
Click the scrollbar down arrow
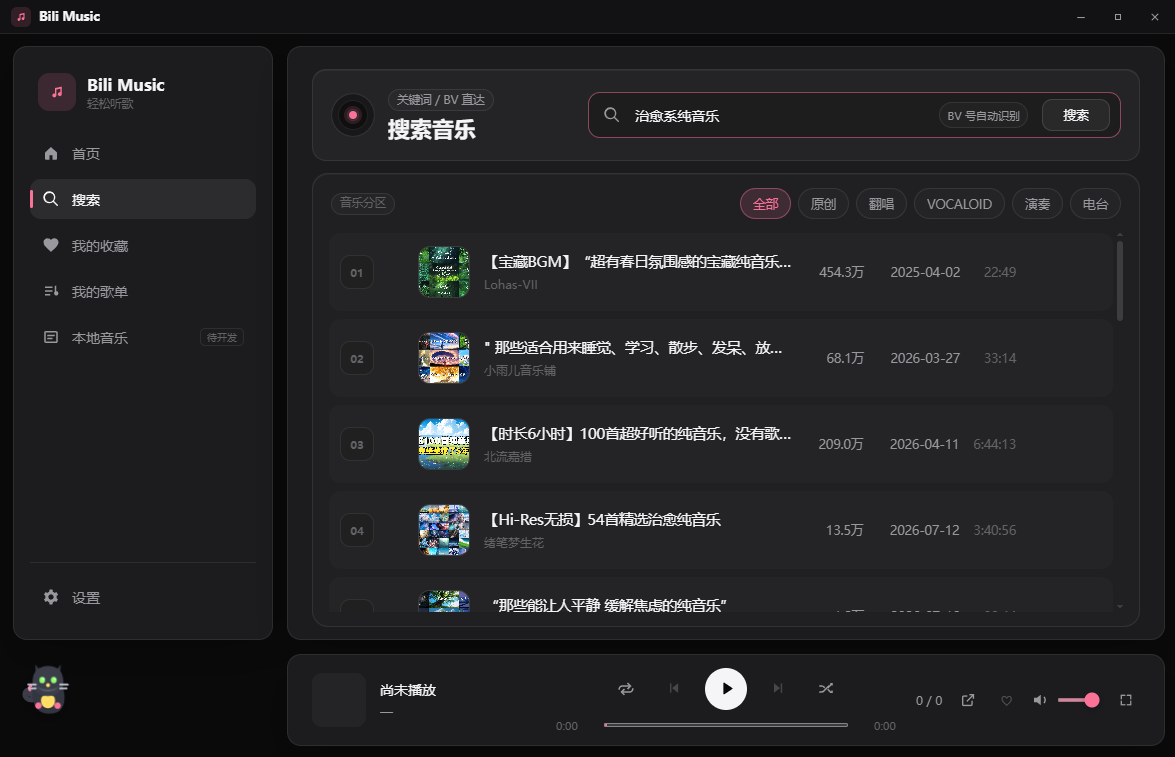click(x=1120, y=606)
